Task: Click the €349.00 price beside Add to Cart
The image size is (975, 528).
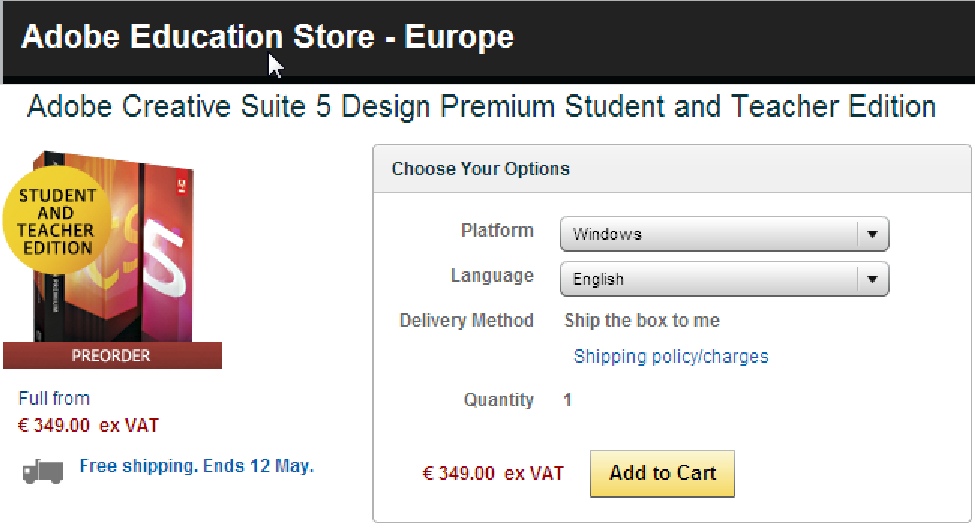Action: click(493, 473)
